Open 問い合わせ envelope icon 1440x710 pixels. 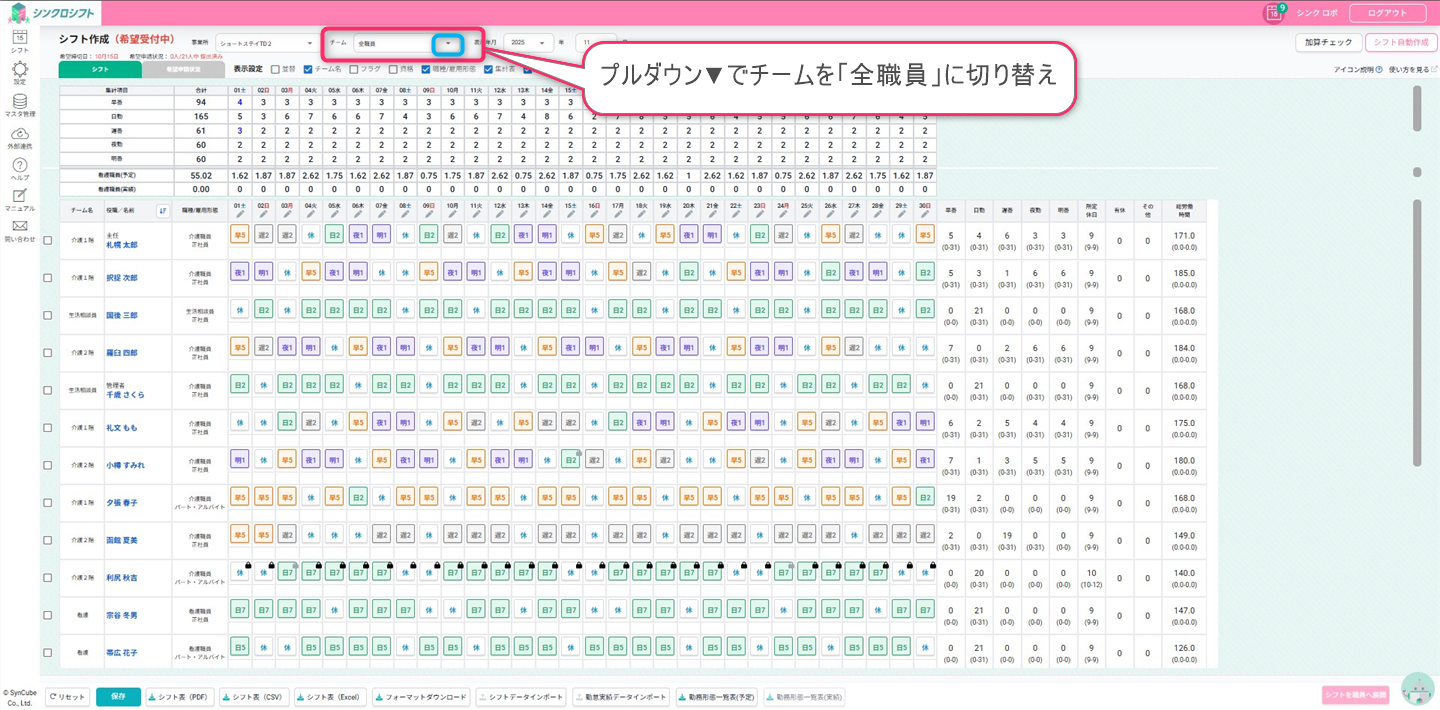pos(19,229)
